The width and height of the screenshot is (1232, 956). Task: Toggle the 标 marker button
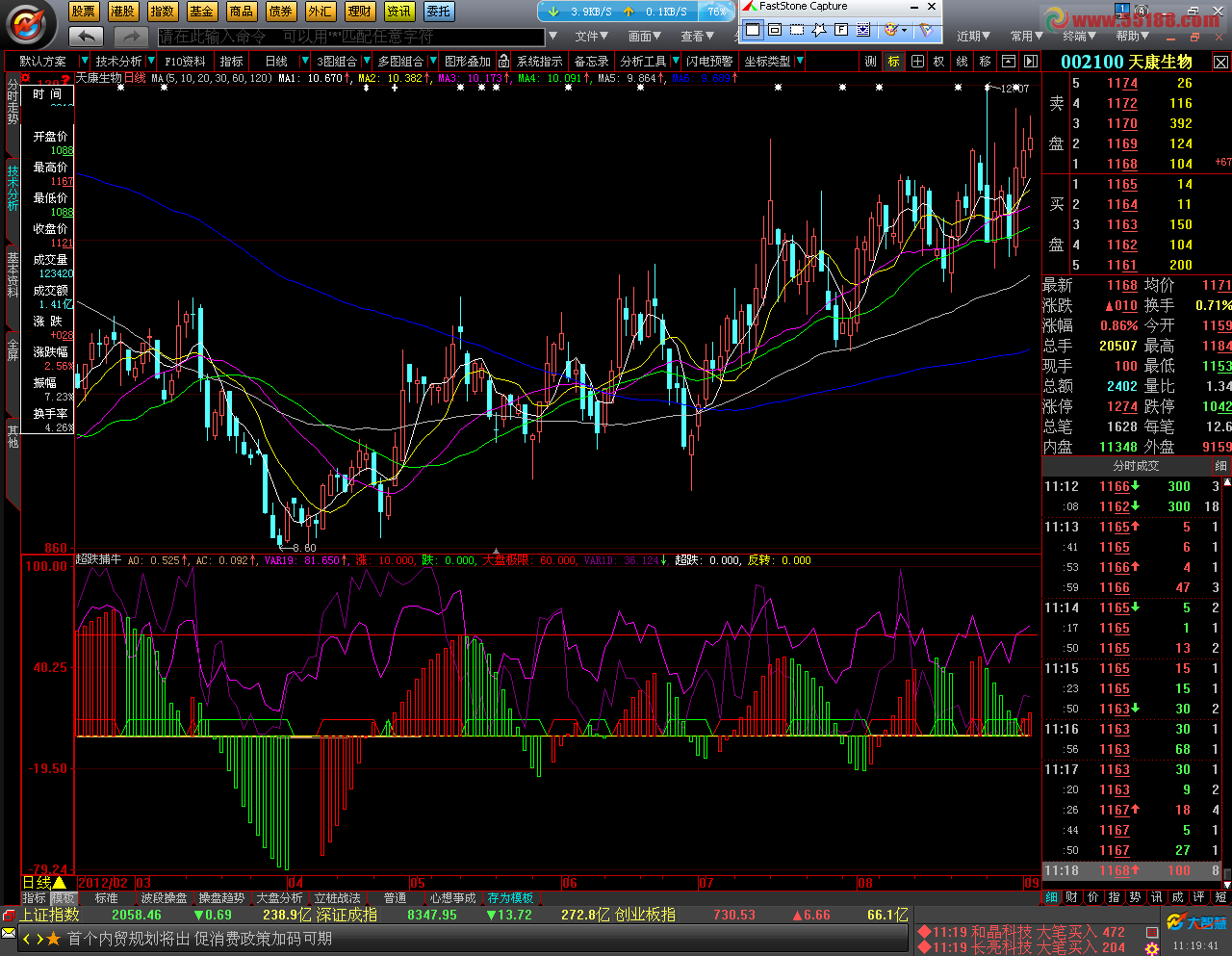[893, 61]
